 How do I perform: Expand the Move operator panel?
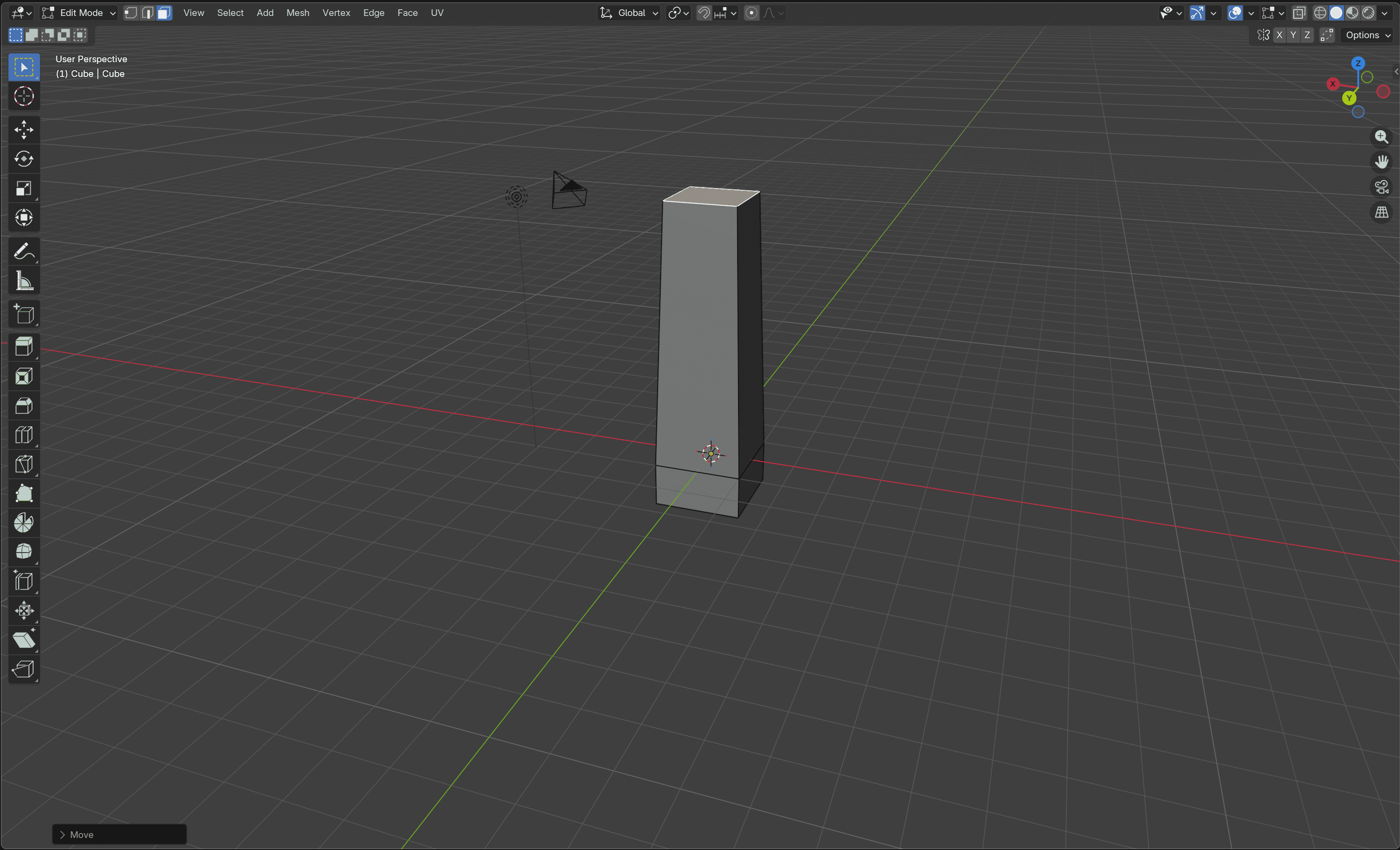point(120,834)
